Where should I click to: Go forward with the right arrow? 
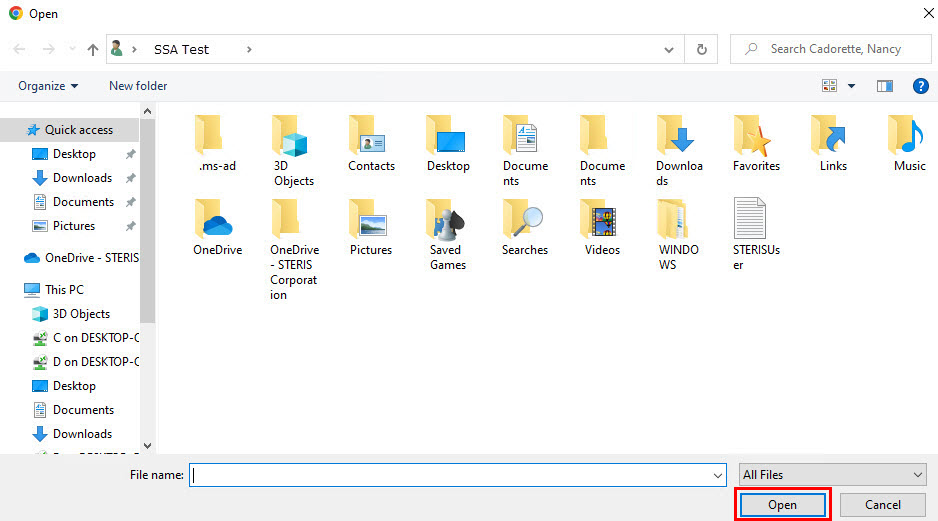click(48, 49)
